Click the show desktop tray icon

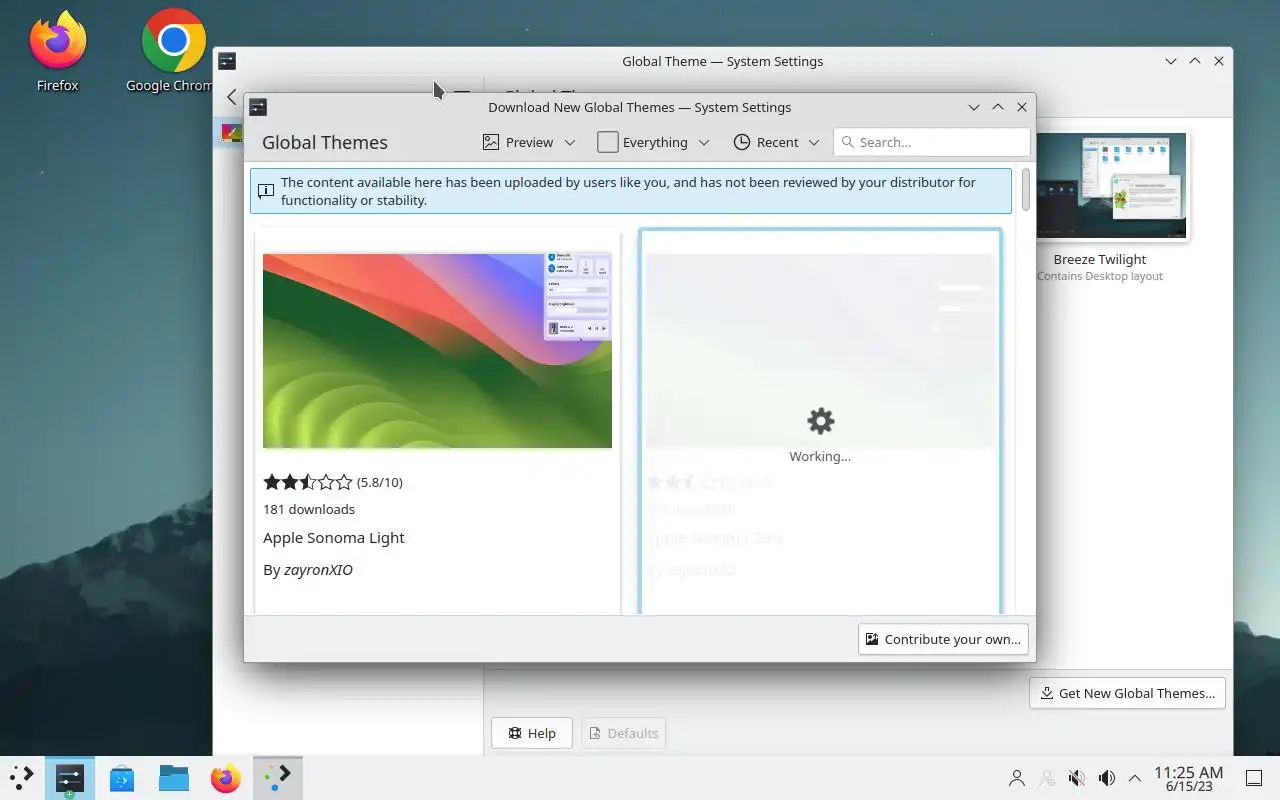tap(1254, 778)
